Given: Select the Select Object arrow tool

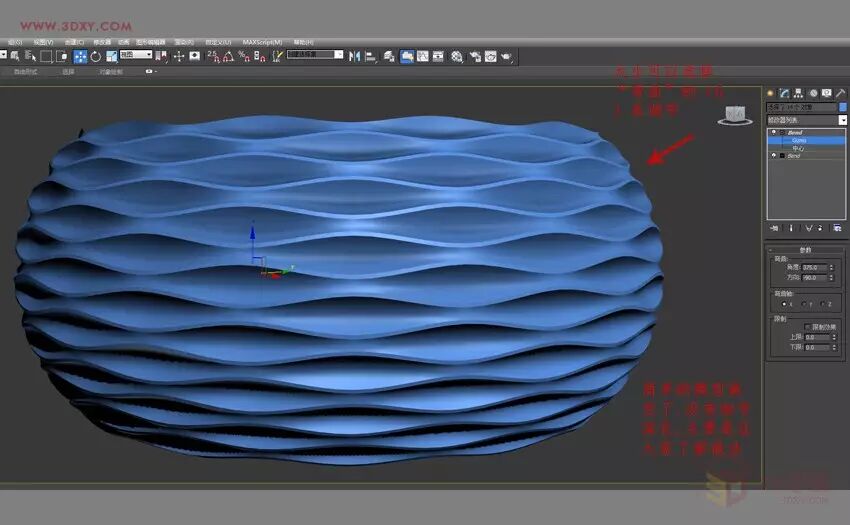Looking at the screenshot, I should click(x=15, y=56).
